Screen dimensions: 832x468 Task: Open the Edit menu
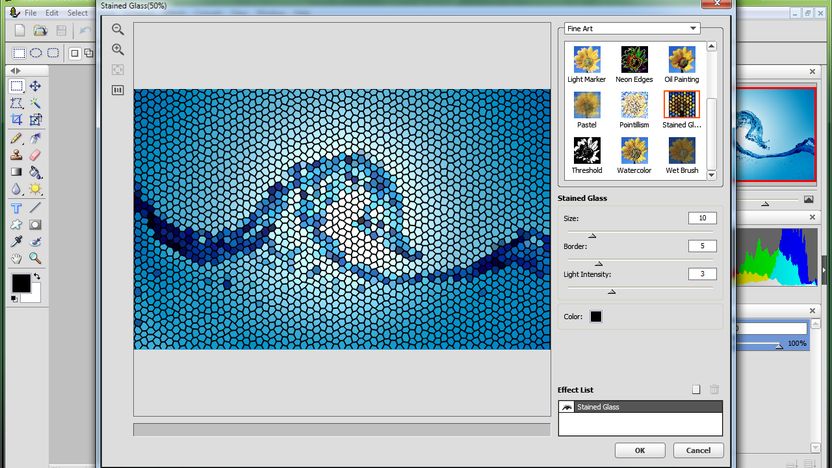tap(52, 13)
